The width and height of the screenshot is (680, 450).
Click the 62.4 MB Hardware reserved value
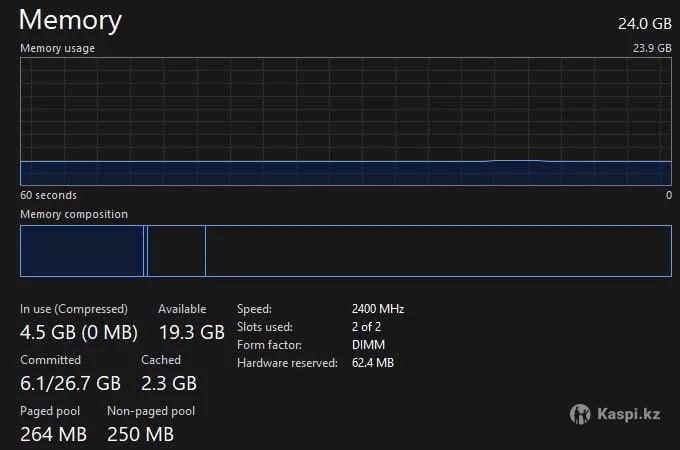coord(373,363)
